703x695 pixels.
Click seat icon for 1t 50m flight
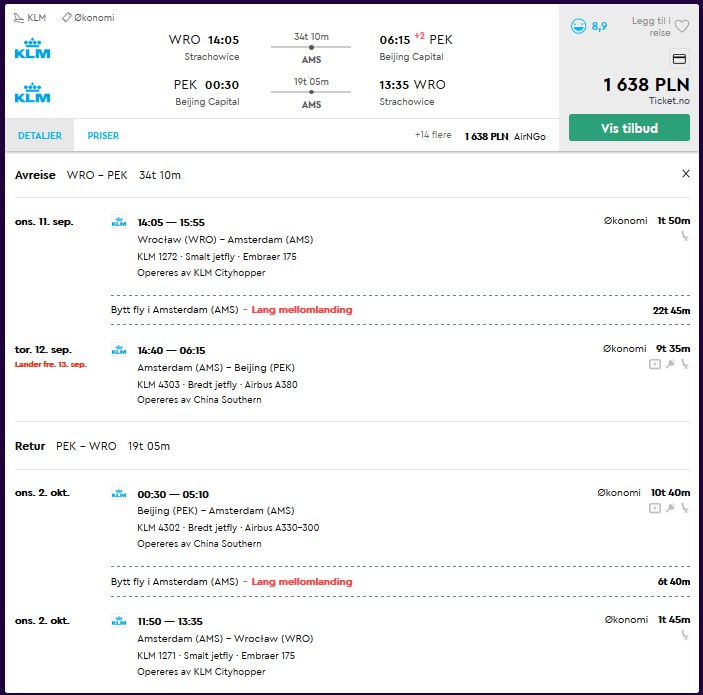pos(685,236)
